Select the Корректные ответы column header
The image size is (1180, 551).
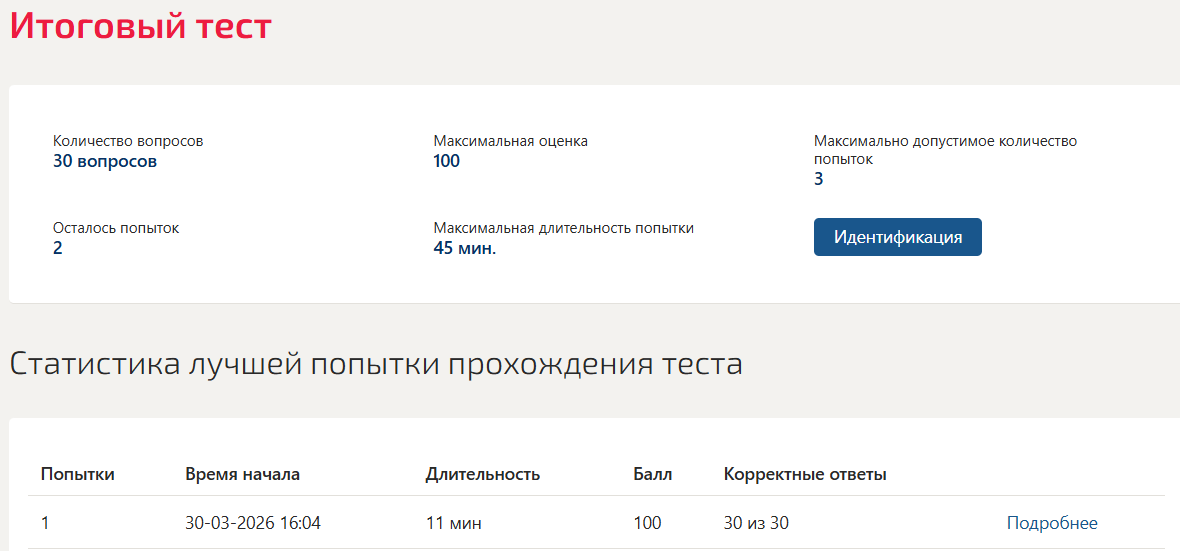point(805,474)
